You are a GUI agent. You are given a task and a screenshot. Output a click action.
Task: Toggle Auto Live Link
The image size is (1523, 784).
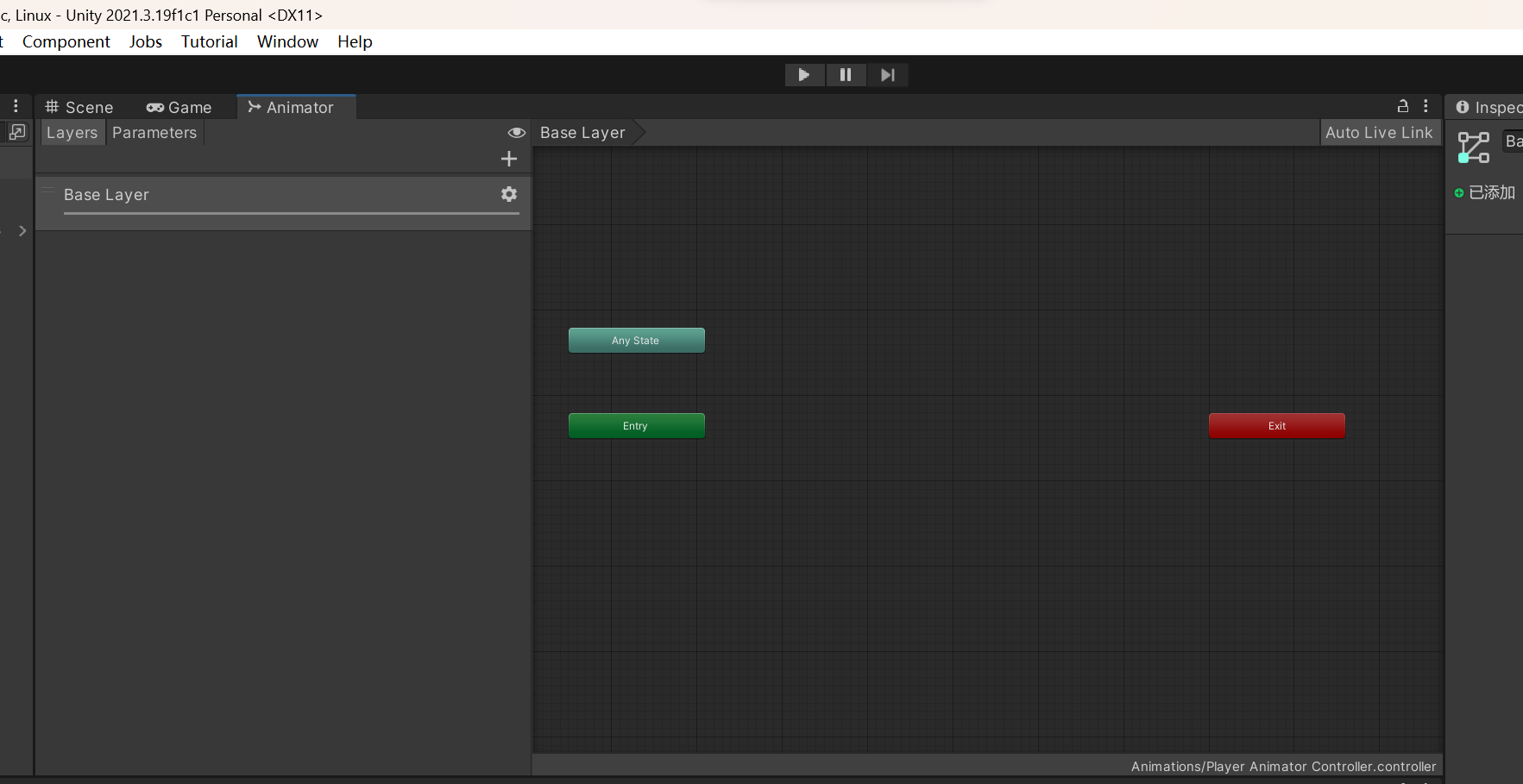[x=1379, y=133]
